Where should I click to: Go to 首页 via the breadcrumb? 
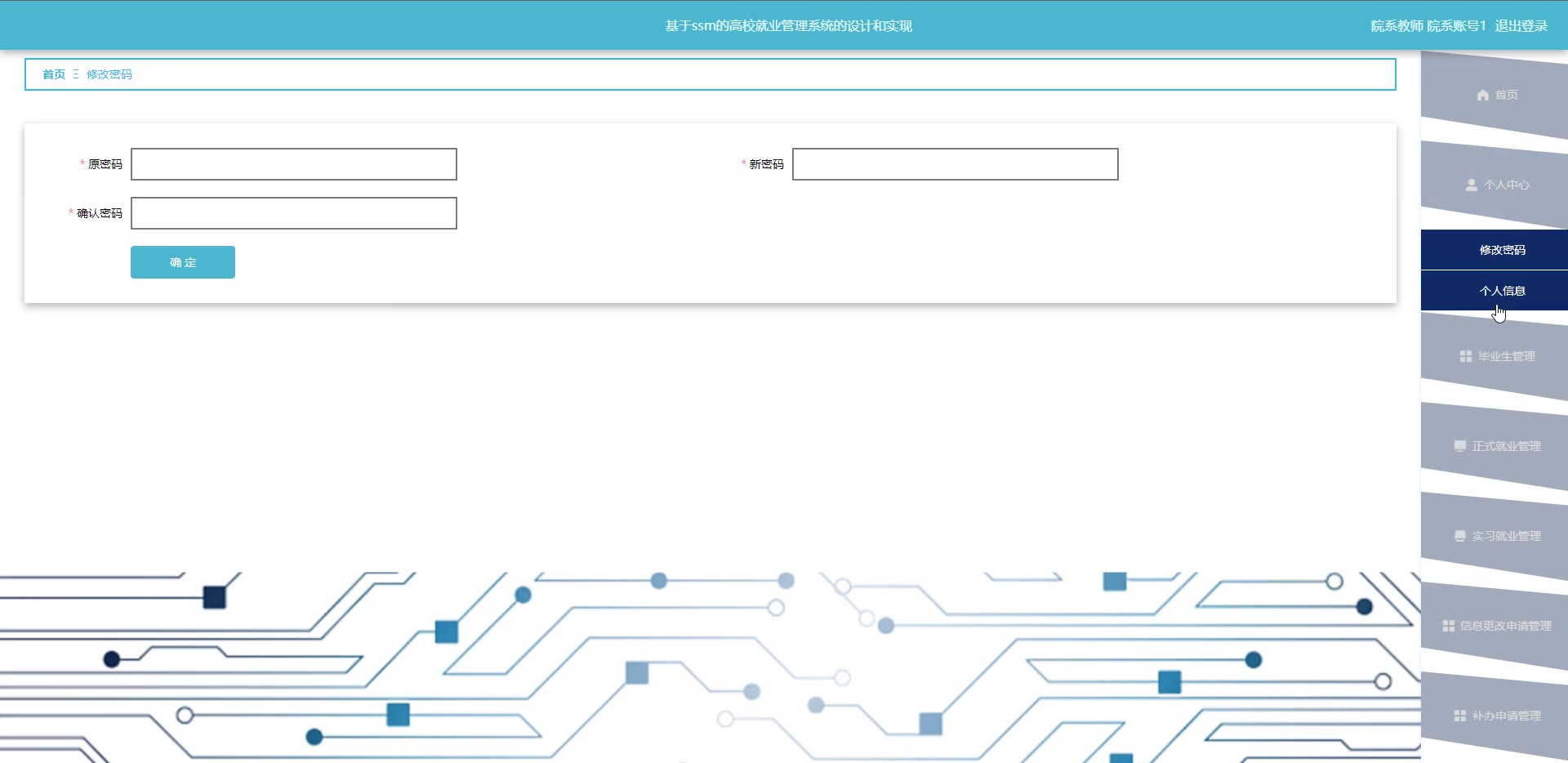pyautogui.click(x=54, y=74)
